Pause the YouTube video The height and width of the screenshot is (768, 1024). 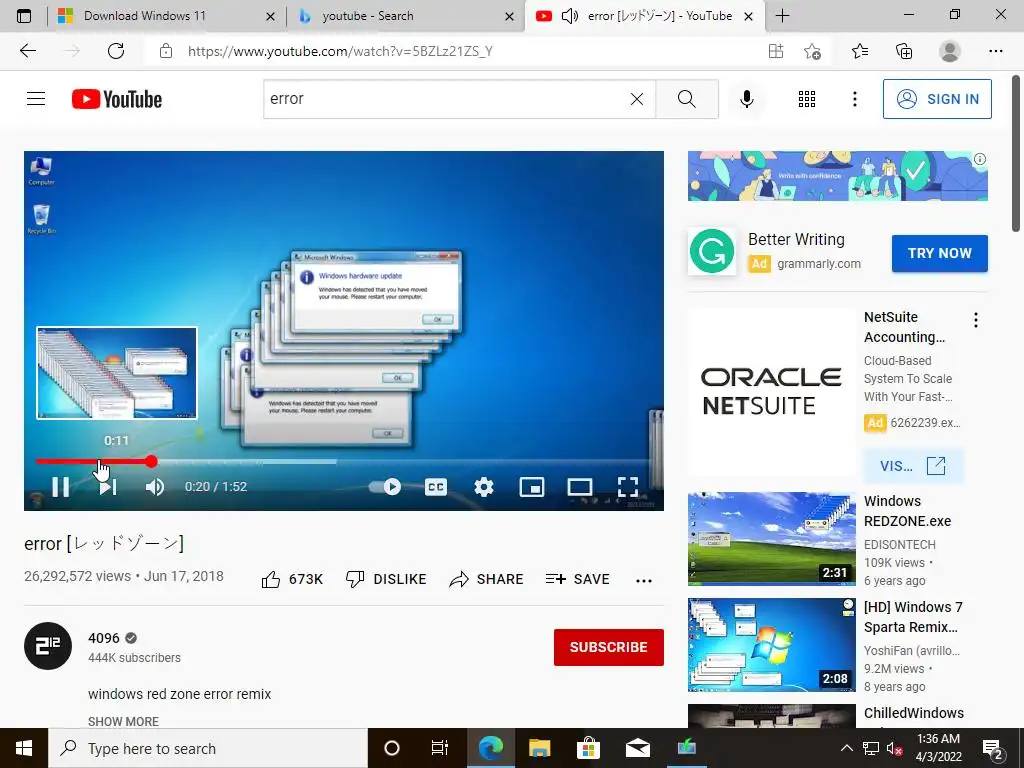point(61,487)
